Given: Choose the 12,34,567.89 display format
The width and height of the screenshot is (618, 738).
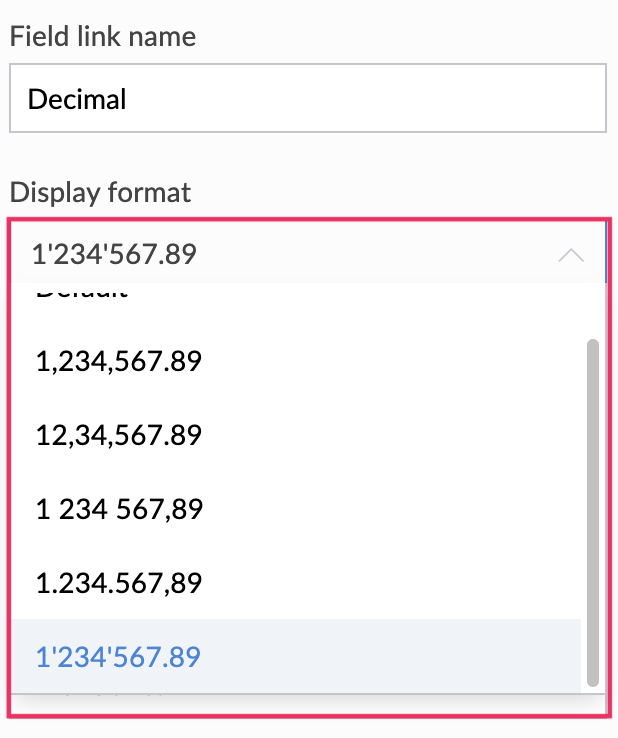Looking at the screenshot, I should point(119,435).
